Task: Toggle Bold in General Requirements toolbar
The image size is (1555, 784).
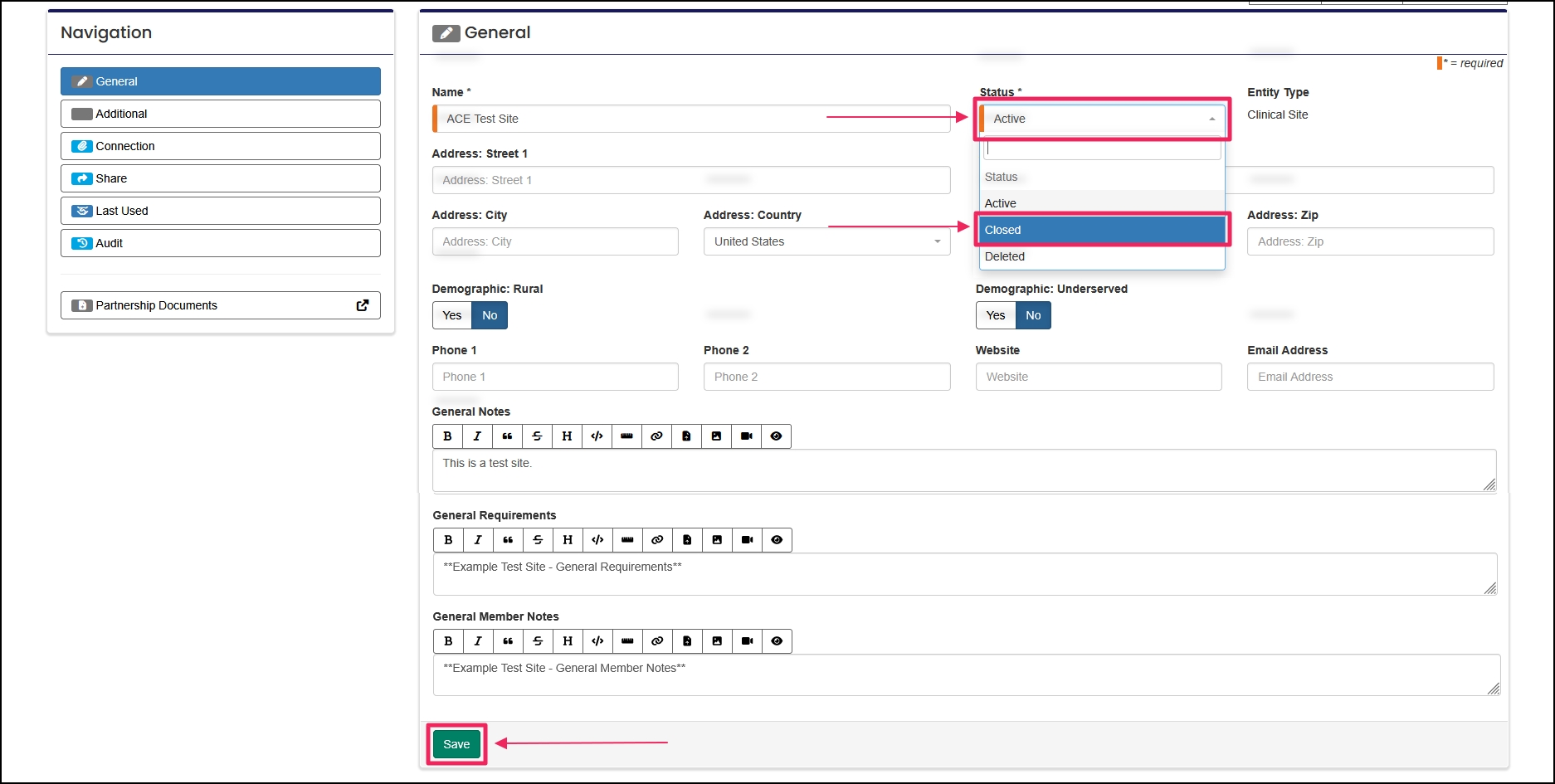Action: point(448,540)
